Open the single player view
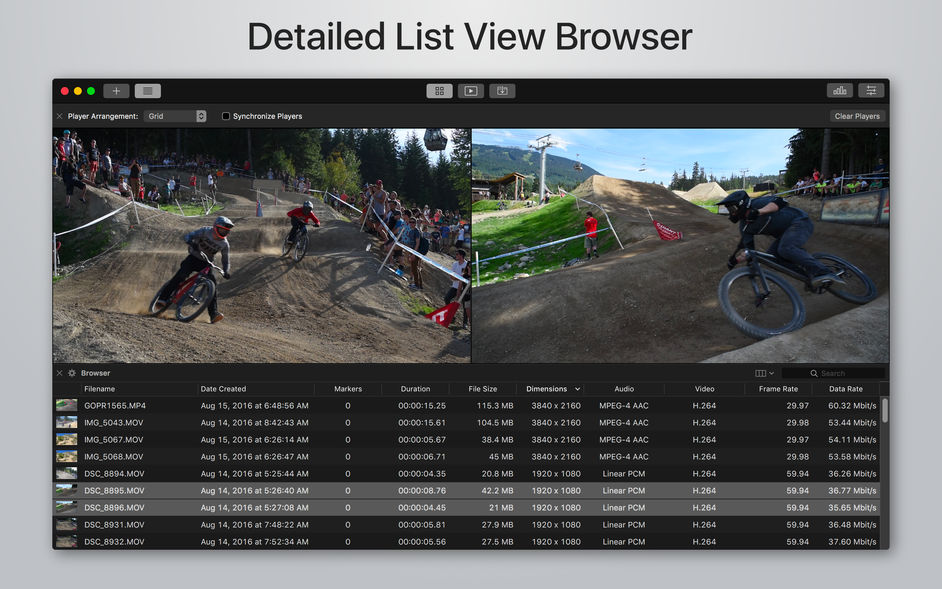The width and height of the screenshot is (942, 589). click(470, 90)
